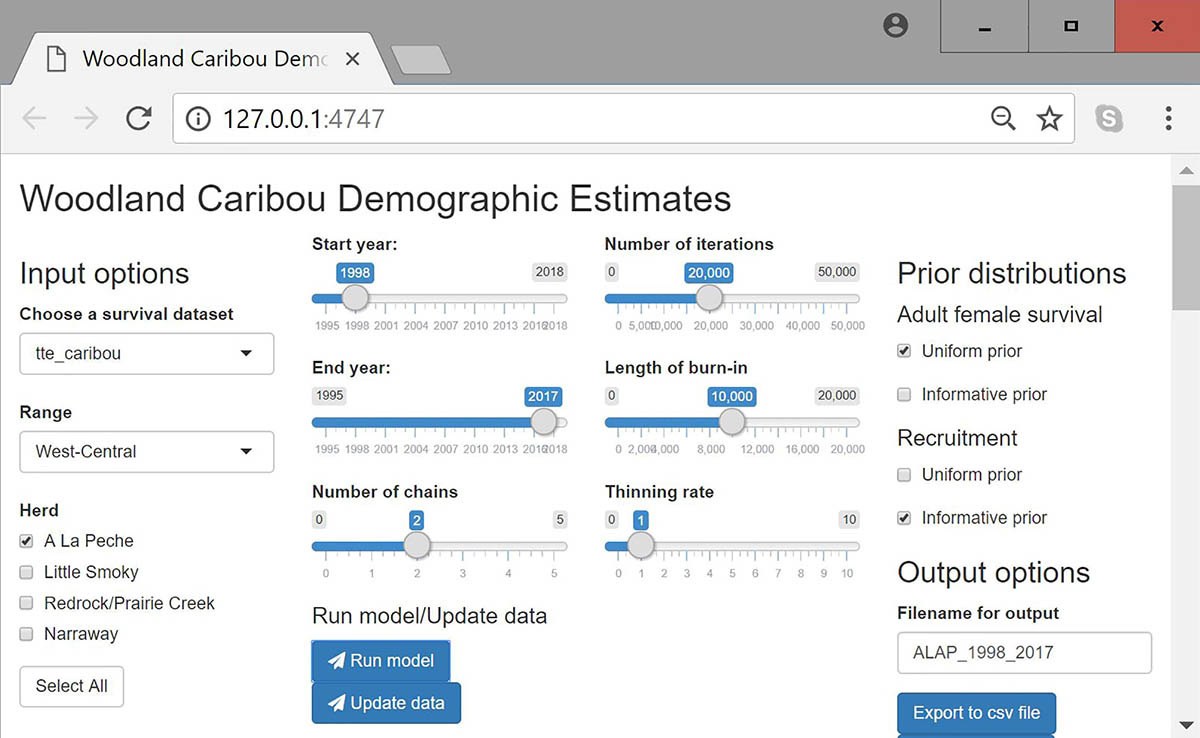This screenshot has width=1200, height=738.
Task: Click the 'Number of chains' label
Action: (x=385, y=492)
